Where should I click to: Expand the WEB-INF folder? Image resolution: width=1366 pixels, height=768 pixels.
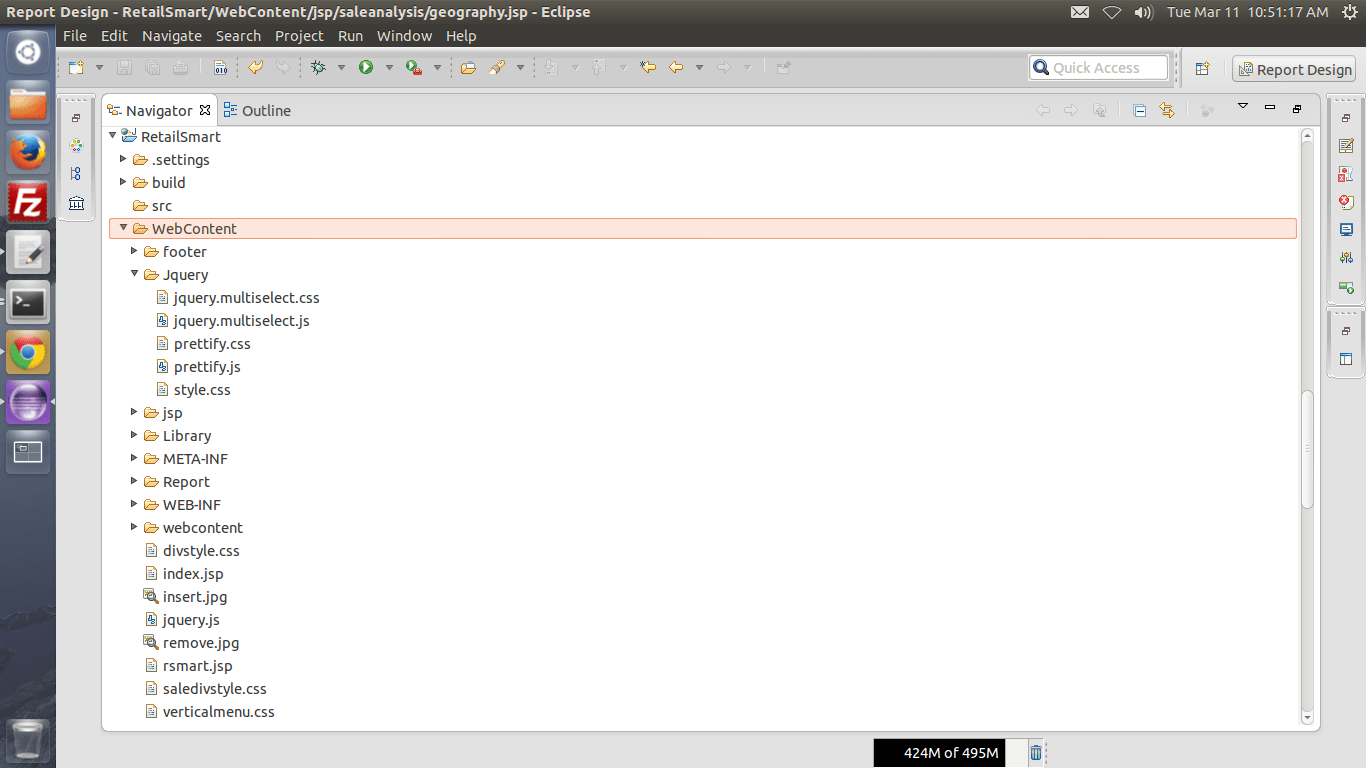134,504
